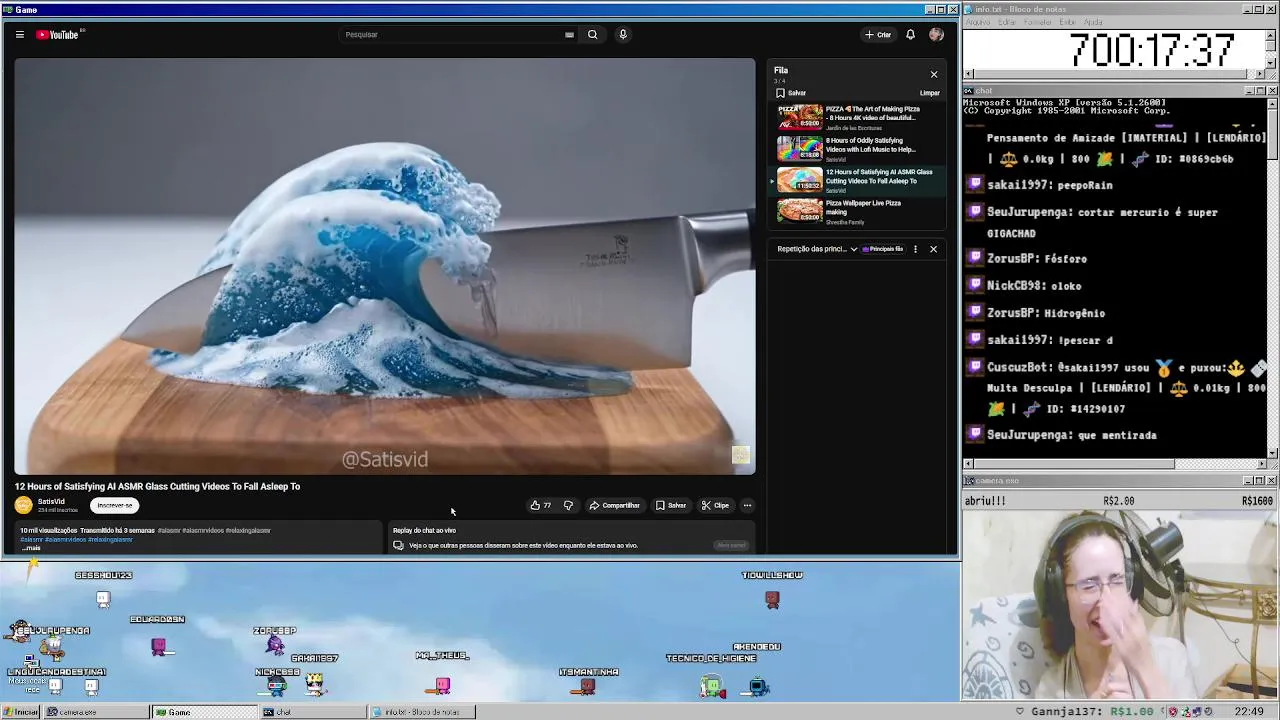Click the 'ZorusBP: Hidrogênio' chat message

click(1046, 313)
